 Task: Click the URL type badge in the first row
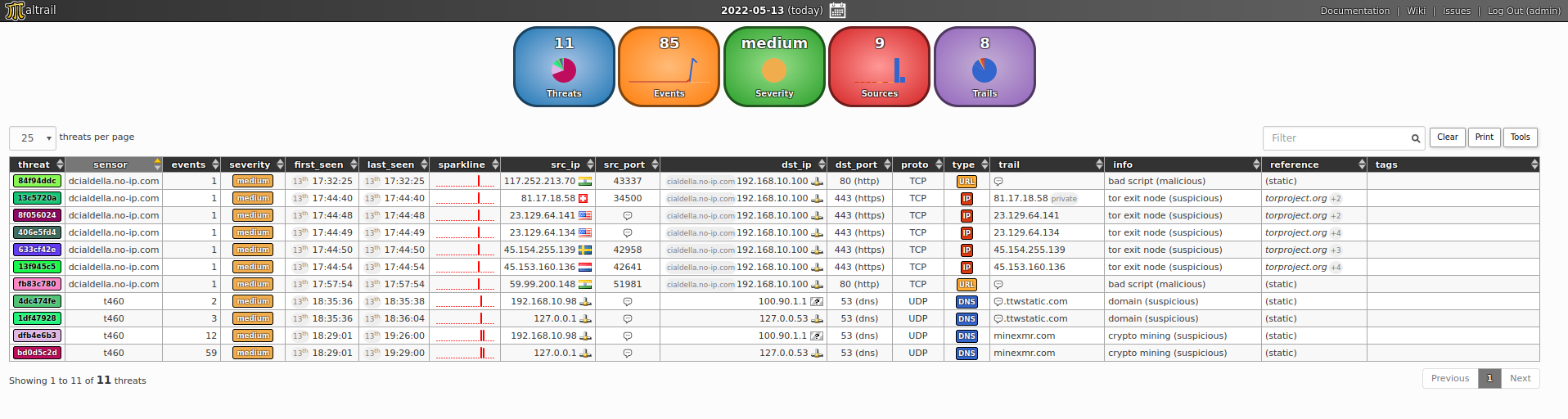966,182
